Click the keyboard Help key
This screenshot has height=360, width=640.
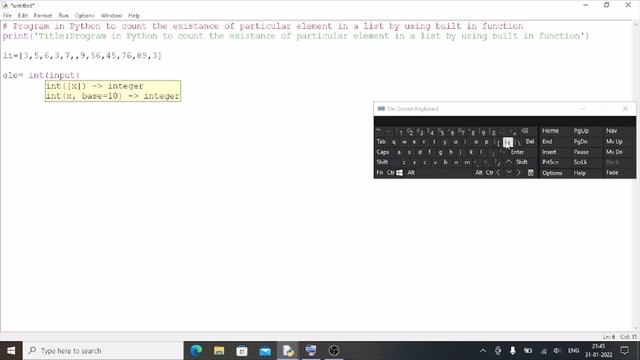(580, 173)
